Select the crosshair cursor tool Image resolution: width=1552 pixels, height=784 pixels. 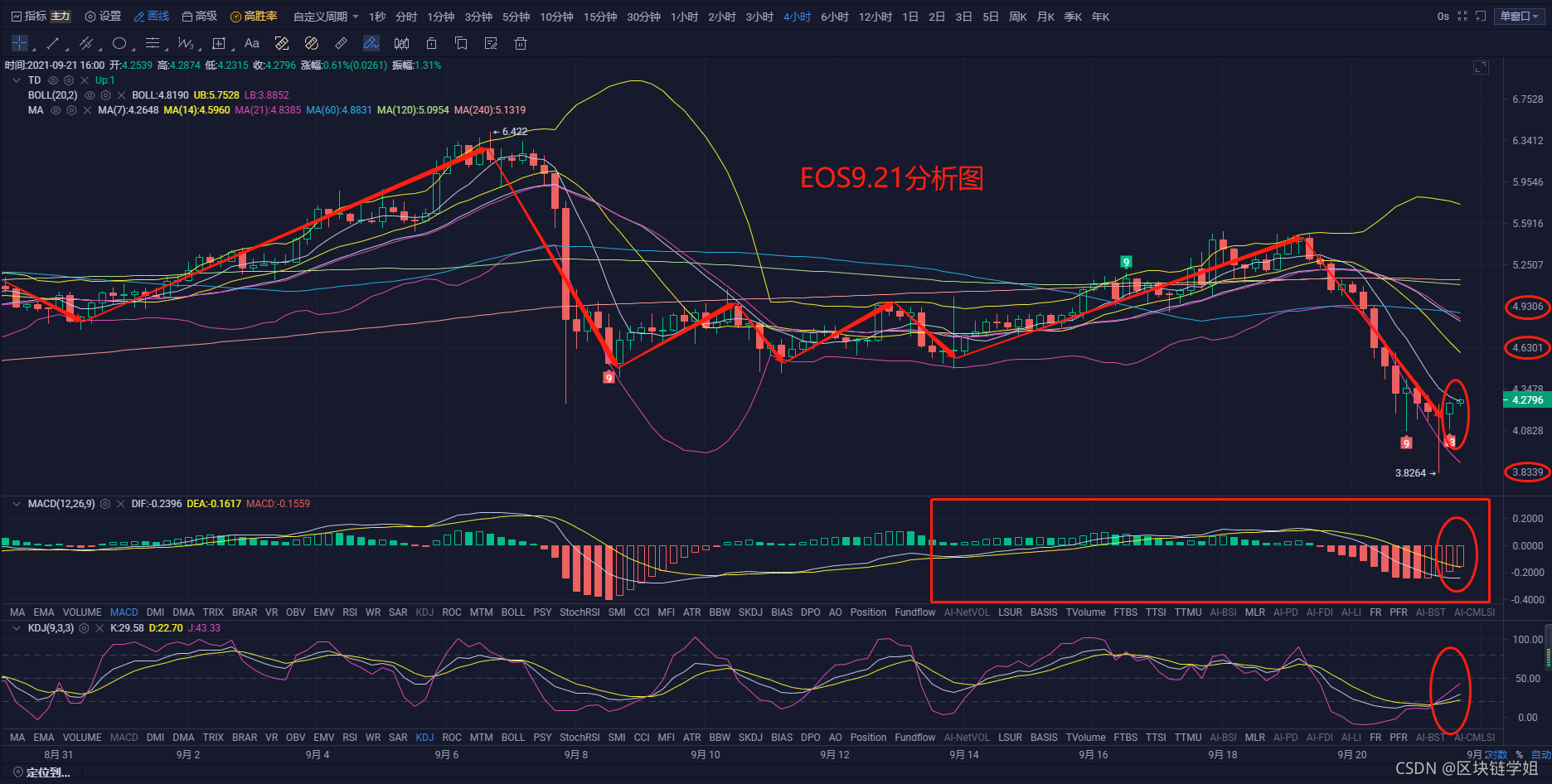pyautogui.click(x=20, y=43)
